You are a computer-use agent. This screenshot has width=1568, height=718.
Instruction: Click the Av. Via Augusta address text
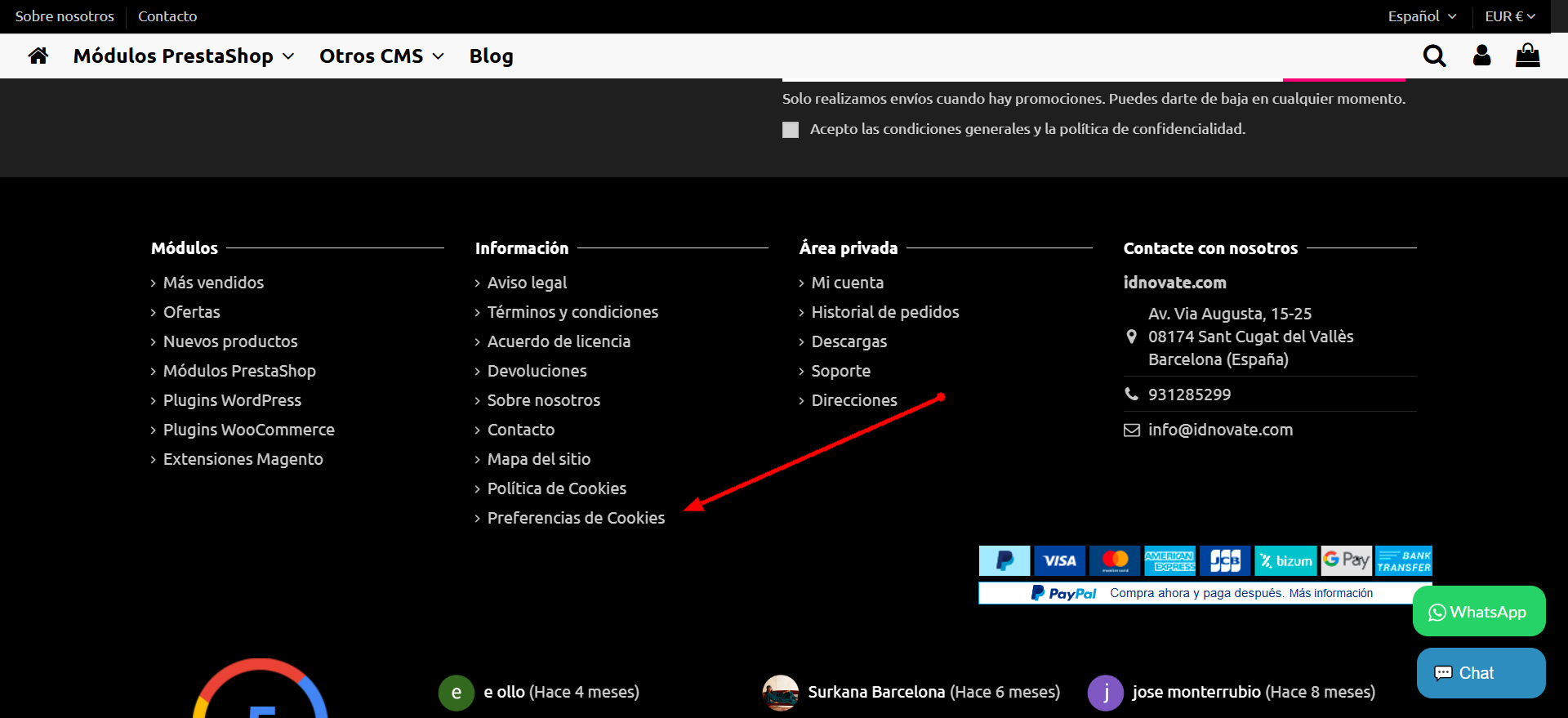click(1250, 337)
